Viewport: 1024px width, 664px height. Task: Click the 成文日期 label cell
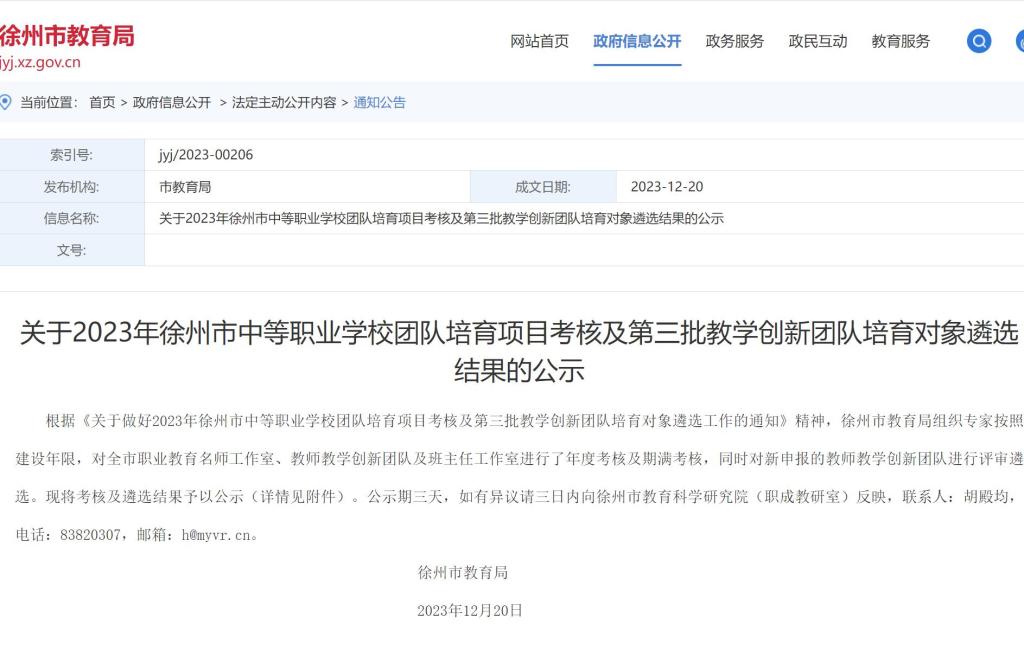(543, 187)
